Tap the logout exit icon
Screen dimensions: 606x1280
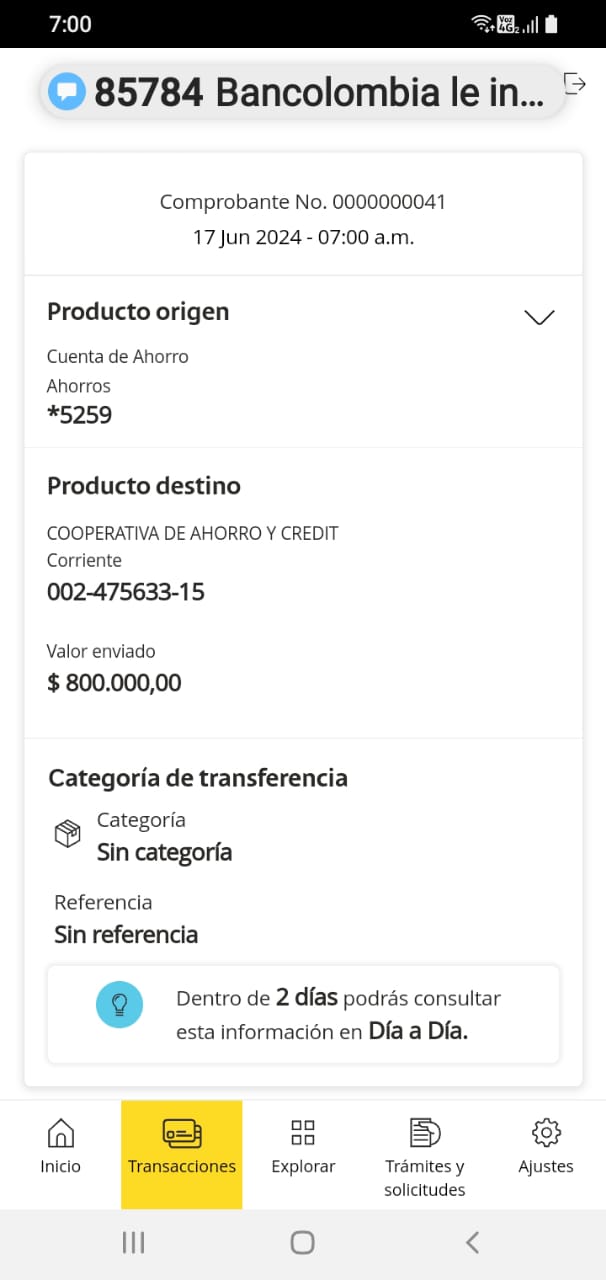(575, 84)
